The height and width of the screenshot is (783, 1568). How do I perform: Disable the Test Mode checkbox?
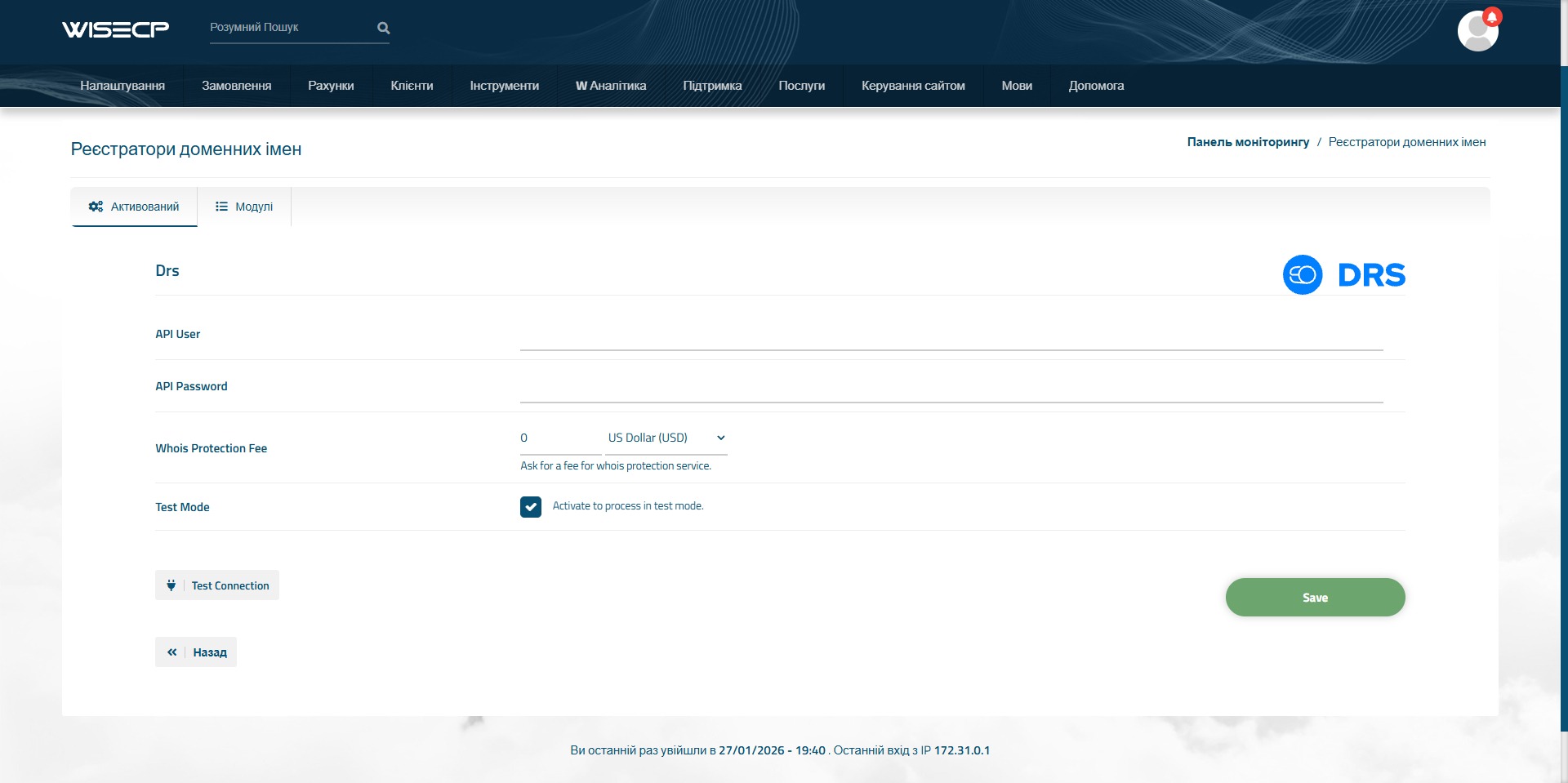point(531,507)
